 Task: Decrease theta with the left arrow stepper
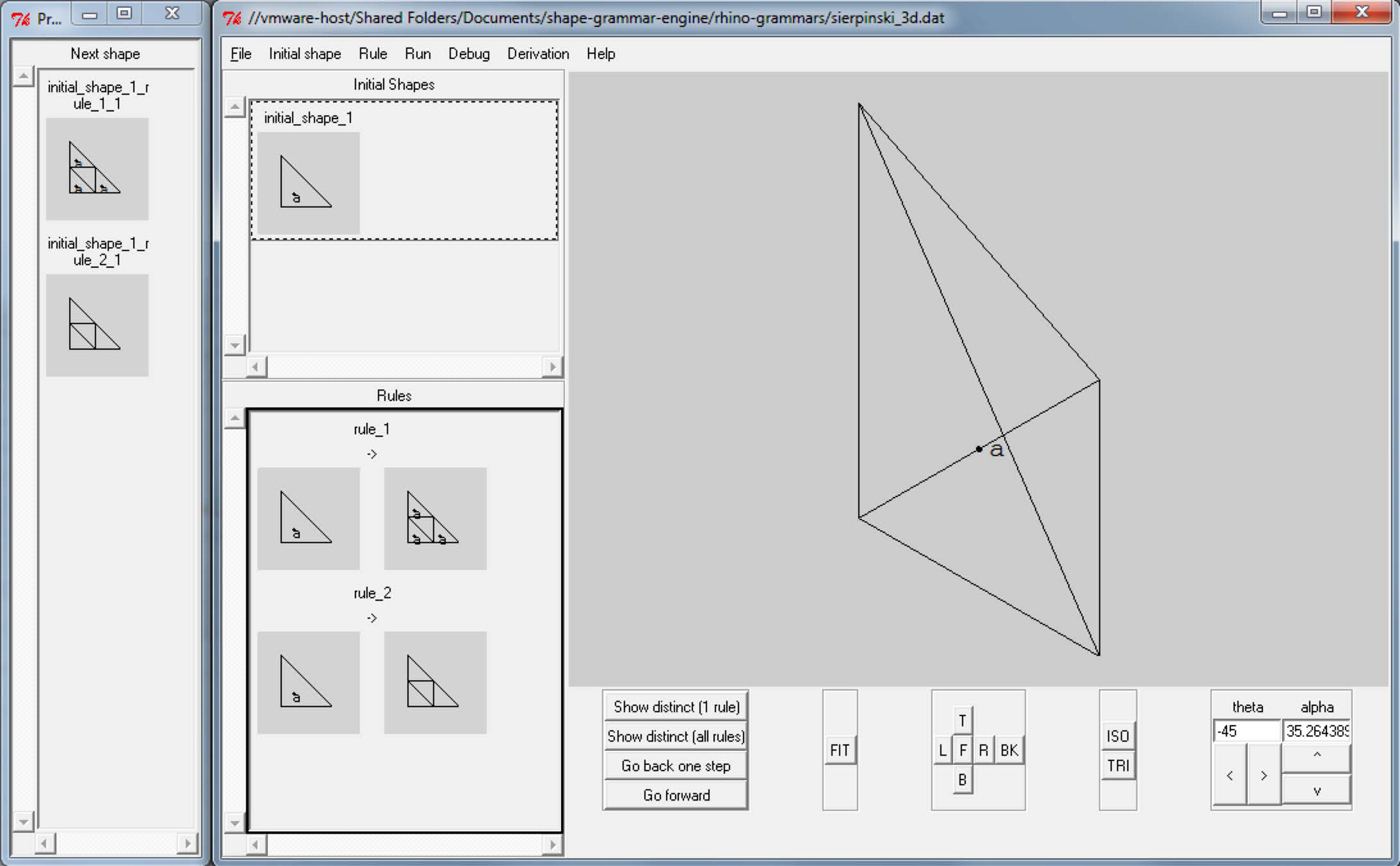[1229, 775]
